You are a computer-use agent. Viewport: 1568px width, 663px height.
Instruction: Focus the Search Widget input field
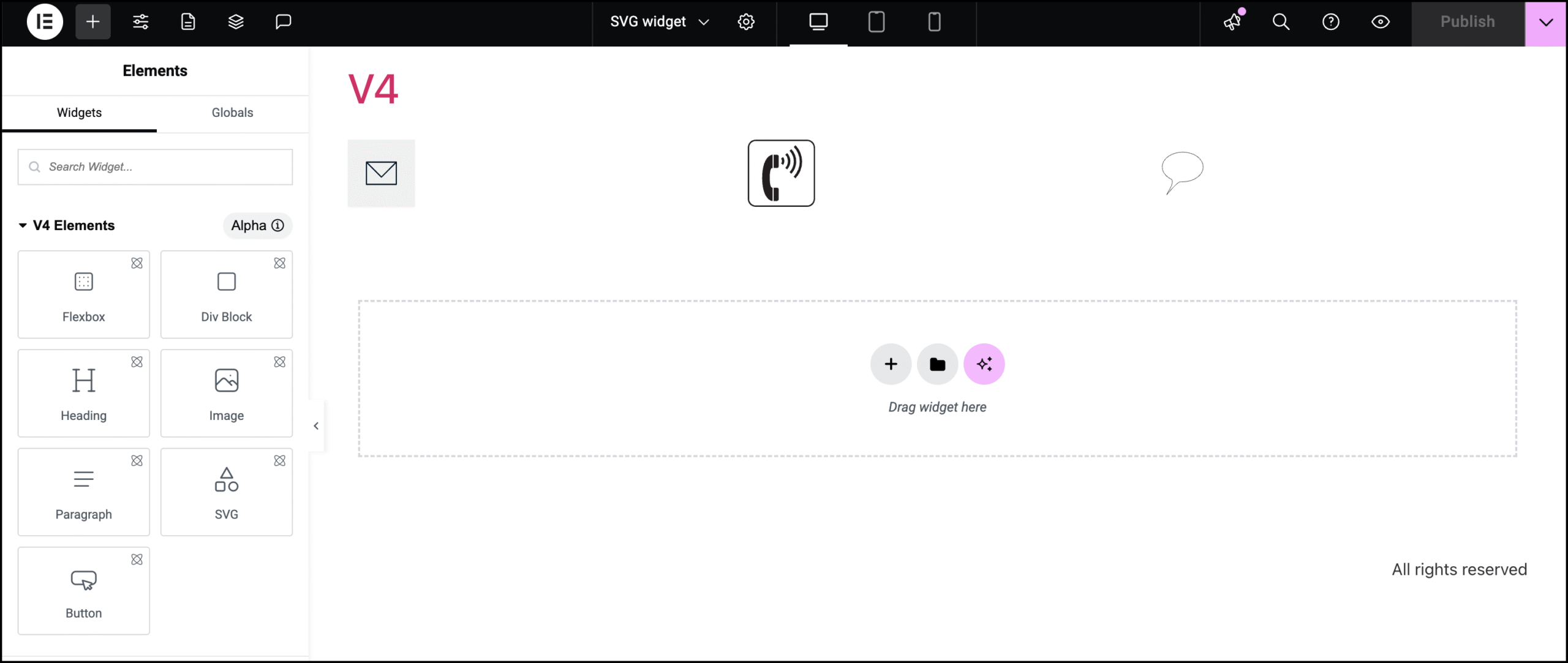156,167
